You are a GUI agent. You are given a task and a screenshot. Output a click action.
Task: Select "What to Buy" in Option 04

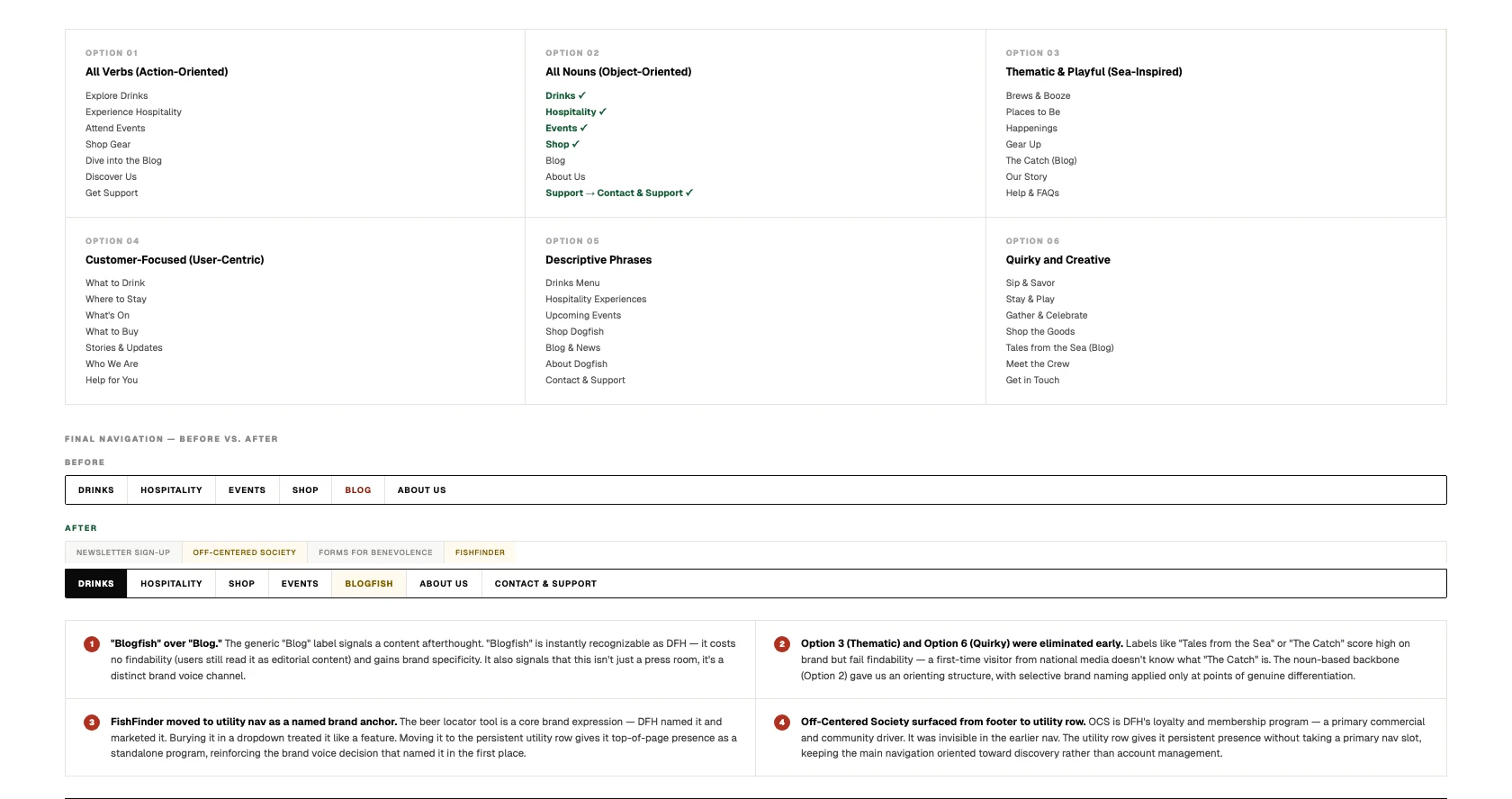click(112, 332)
